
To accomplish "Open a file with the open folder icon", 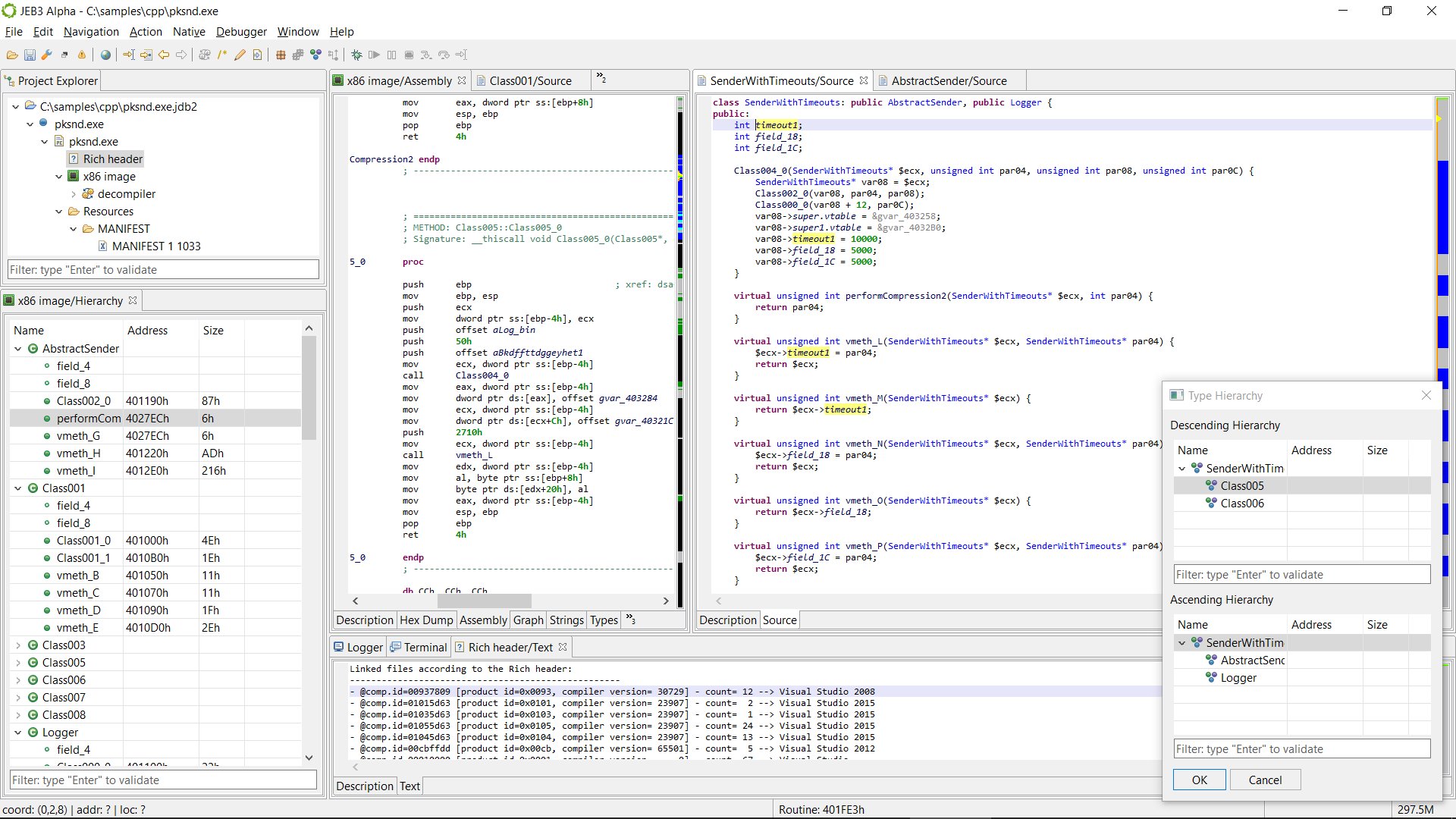I will [x=12, y=55].
